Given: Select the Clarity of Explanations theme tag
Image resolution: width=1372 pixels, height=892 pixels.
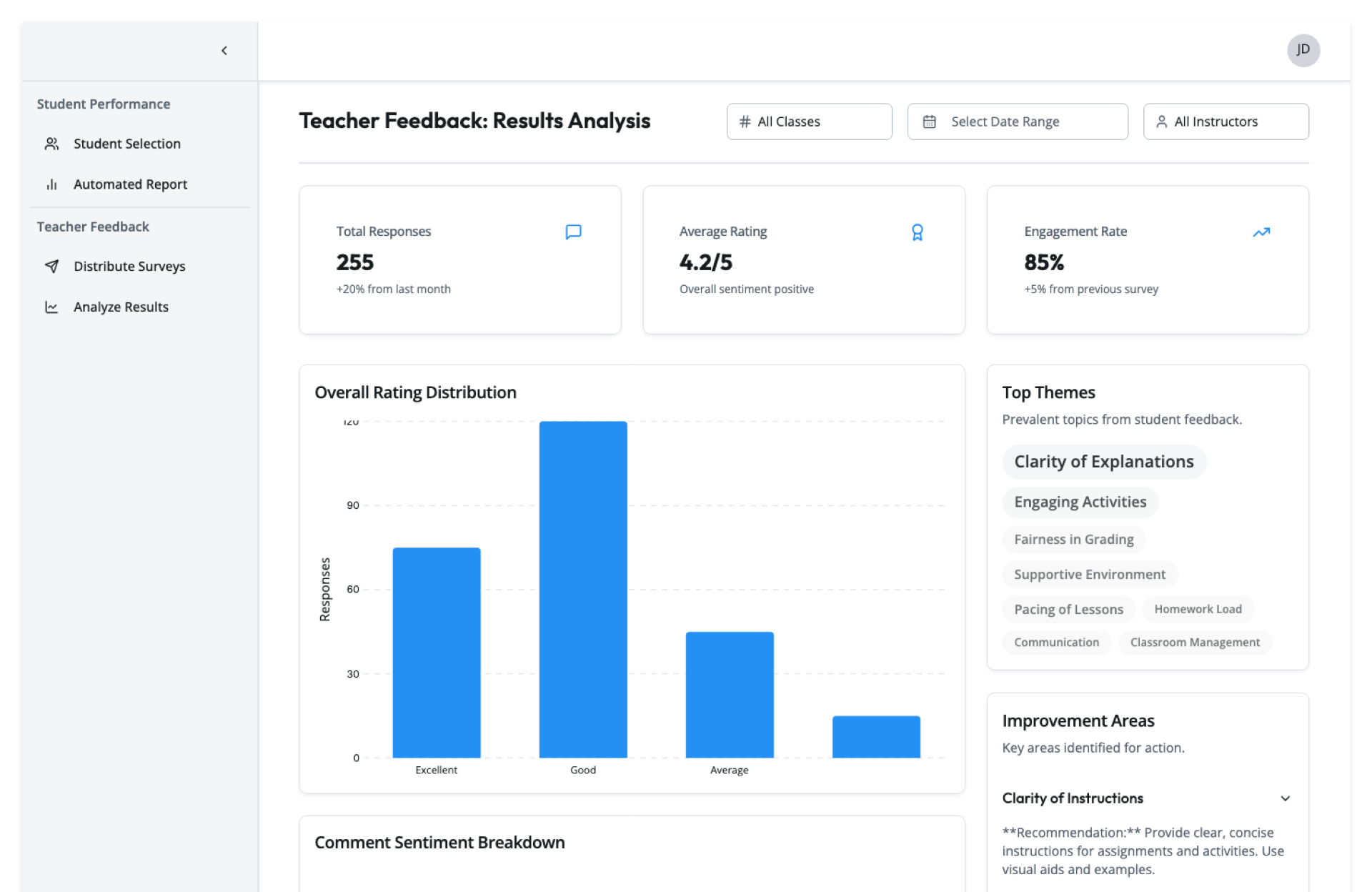Looking at the screenshot, I should (1103, 462).
